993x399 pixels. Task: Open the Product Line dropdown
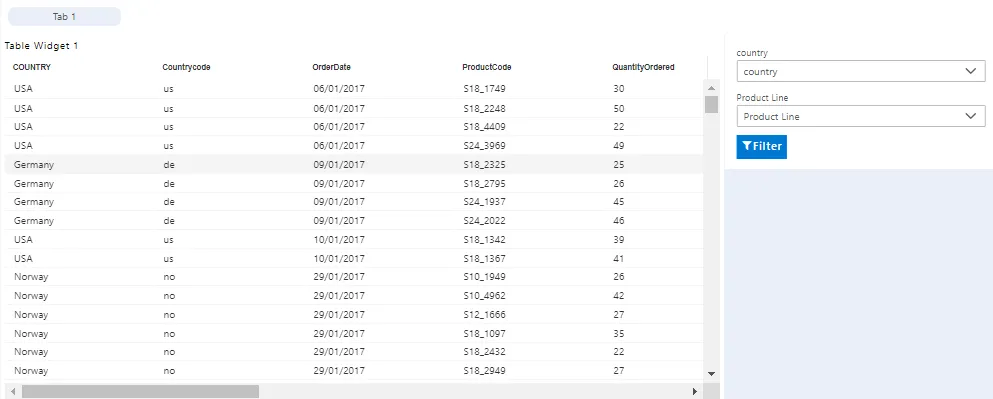click(x=861, y=117)
